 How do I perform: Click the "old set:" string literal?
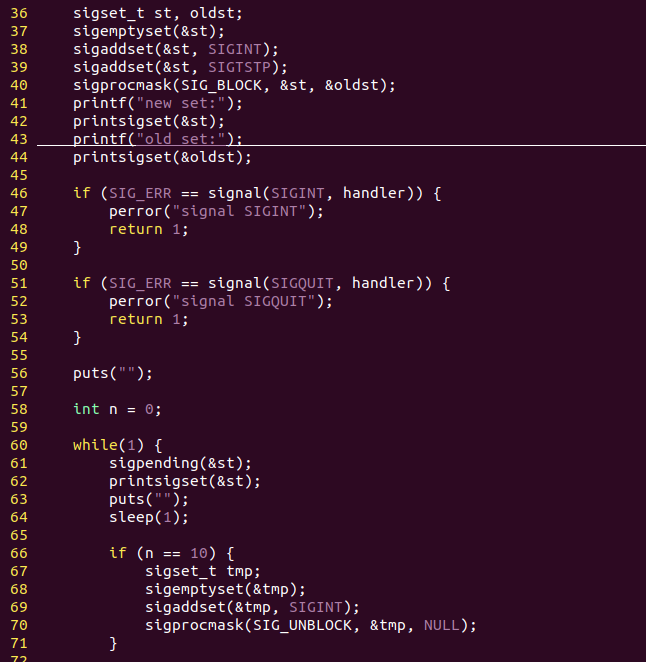[186, 139]
